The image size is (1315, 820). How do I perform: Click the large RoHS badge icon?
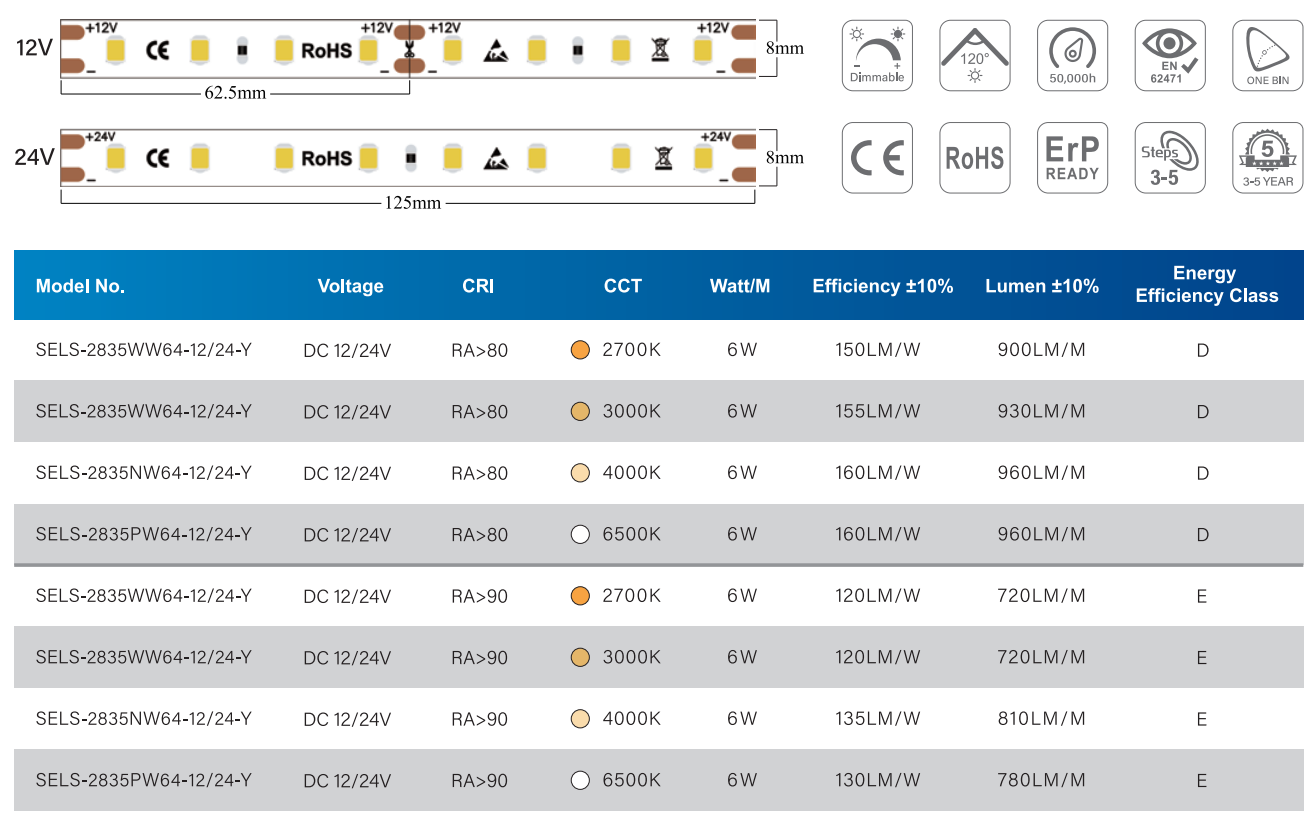(x=975, y=158)
